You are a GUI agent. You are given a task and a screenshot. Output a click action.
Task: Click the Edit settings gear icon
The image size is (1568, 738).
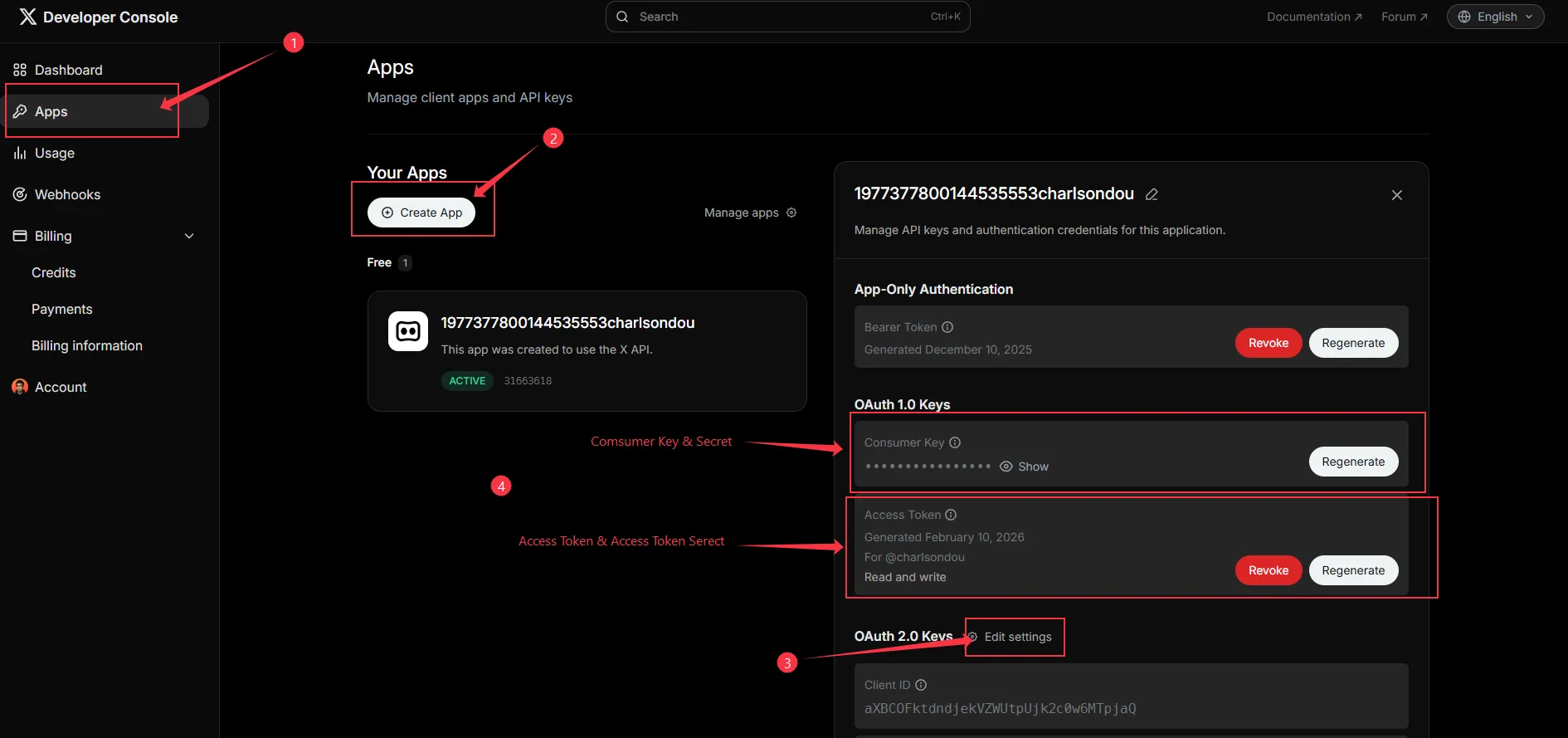tap(973, 637)
